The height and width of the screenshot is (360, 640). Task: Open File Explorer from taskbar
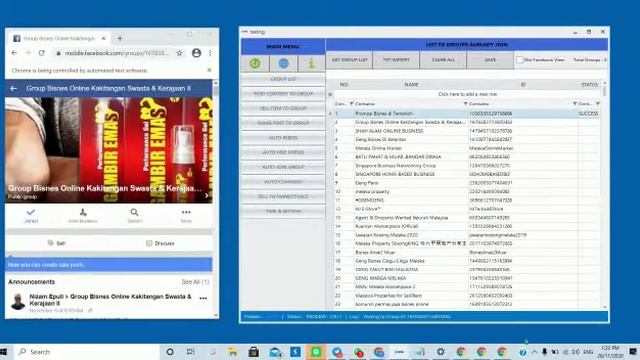coord(233,352)
